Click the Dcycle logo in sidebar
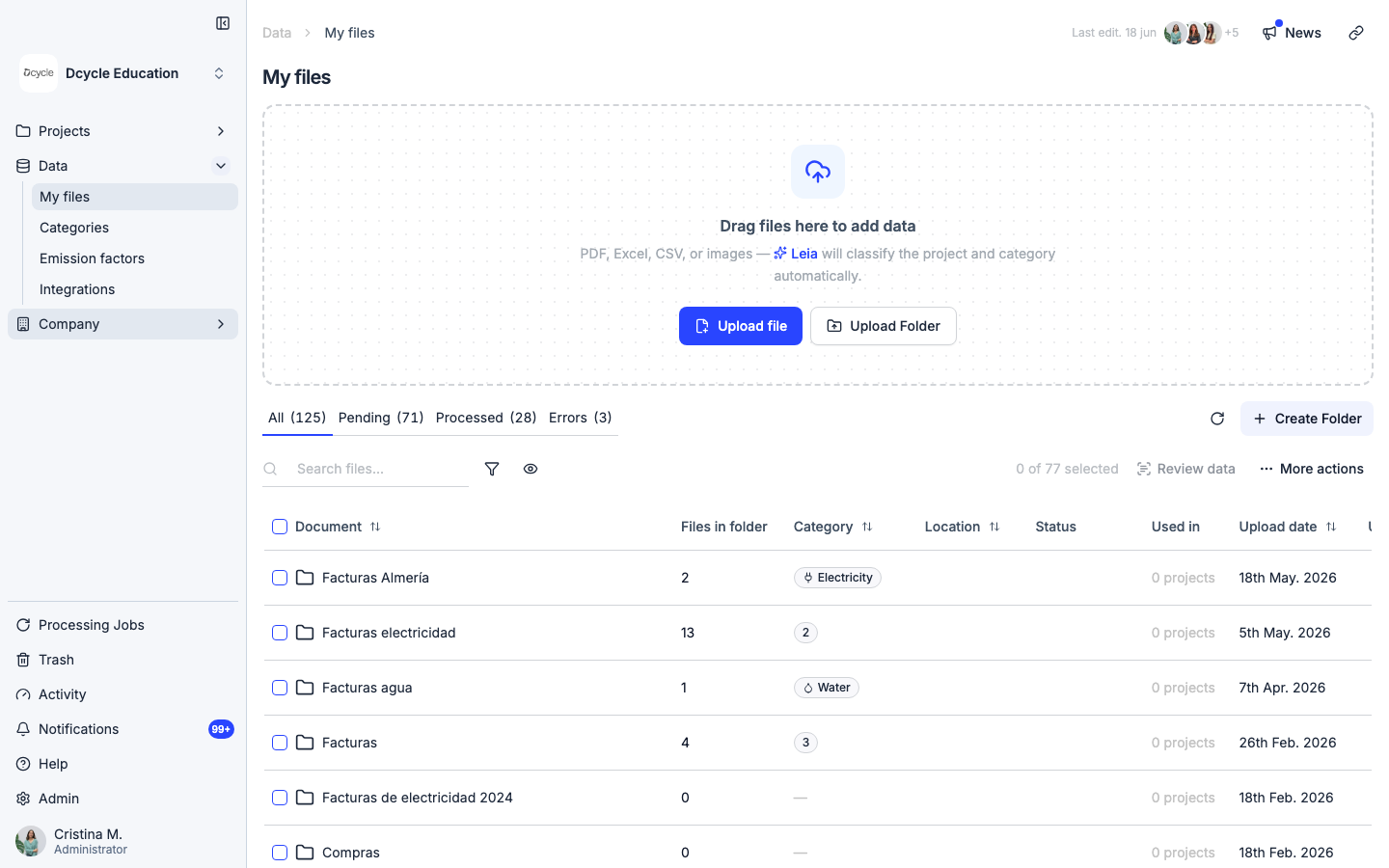 pos(39,73)
